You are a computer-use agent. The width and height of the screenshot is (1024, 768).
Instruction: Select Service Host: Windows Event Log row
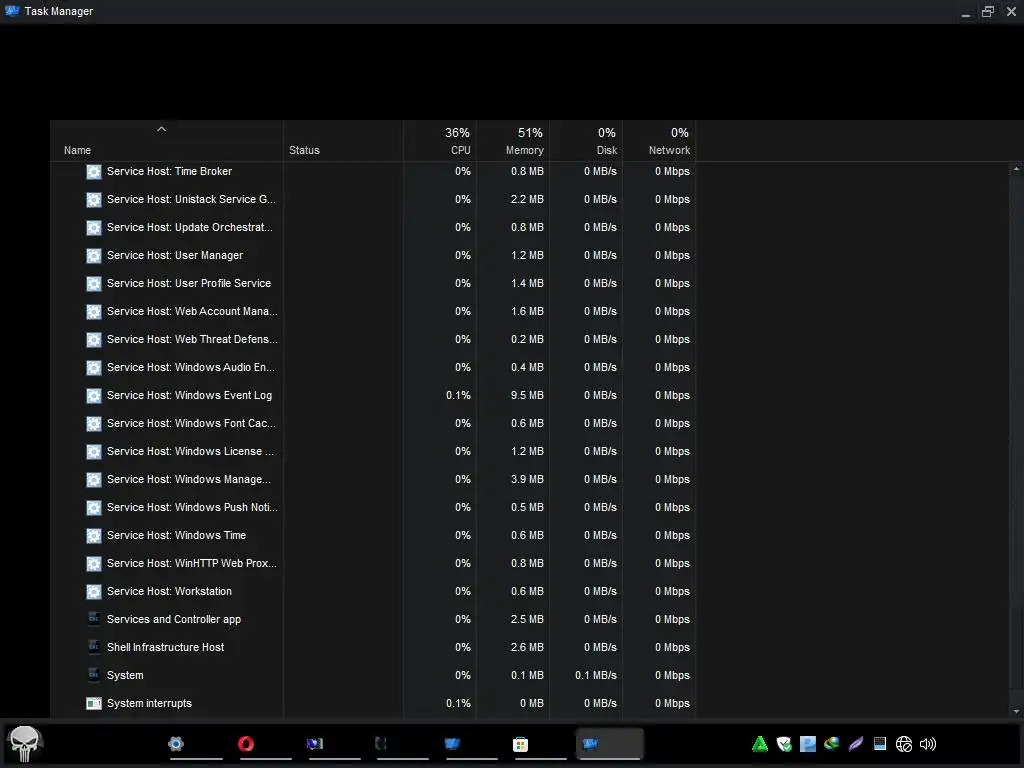coord(373,396)
